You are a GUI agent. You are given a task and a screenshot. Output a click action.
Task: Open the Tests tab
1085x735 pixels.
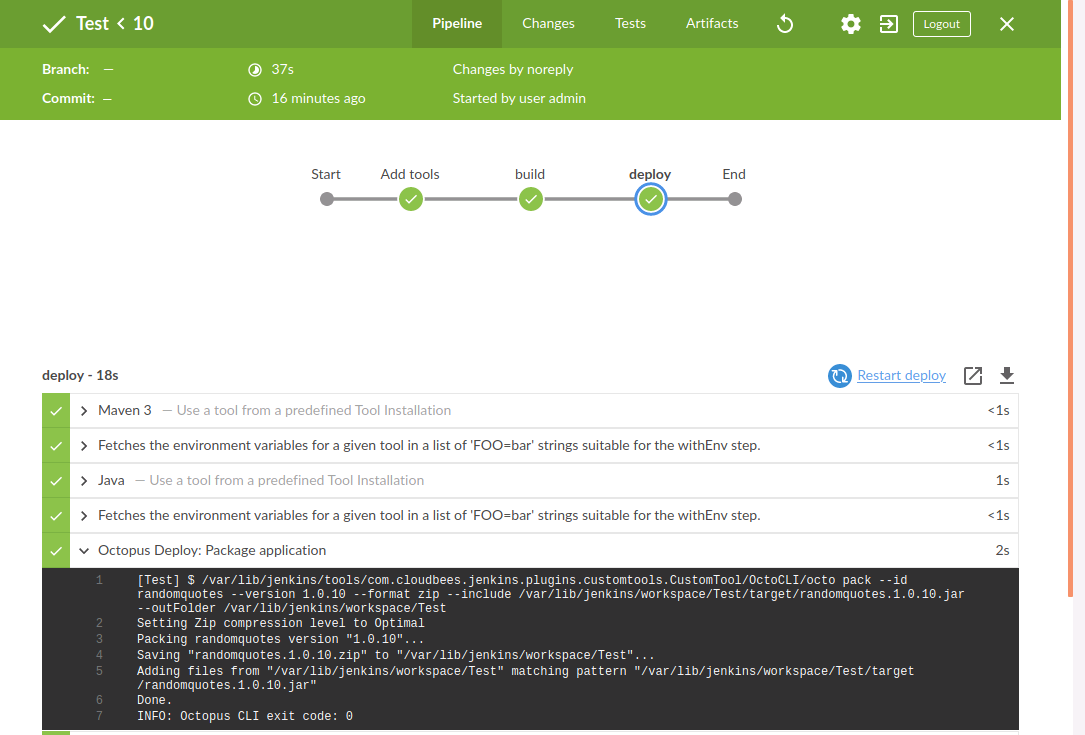pos(630,24)
